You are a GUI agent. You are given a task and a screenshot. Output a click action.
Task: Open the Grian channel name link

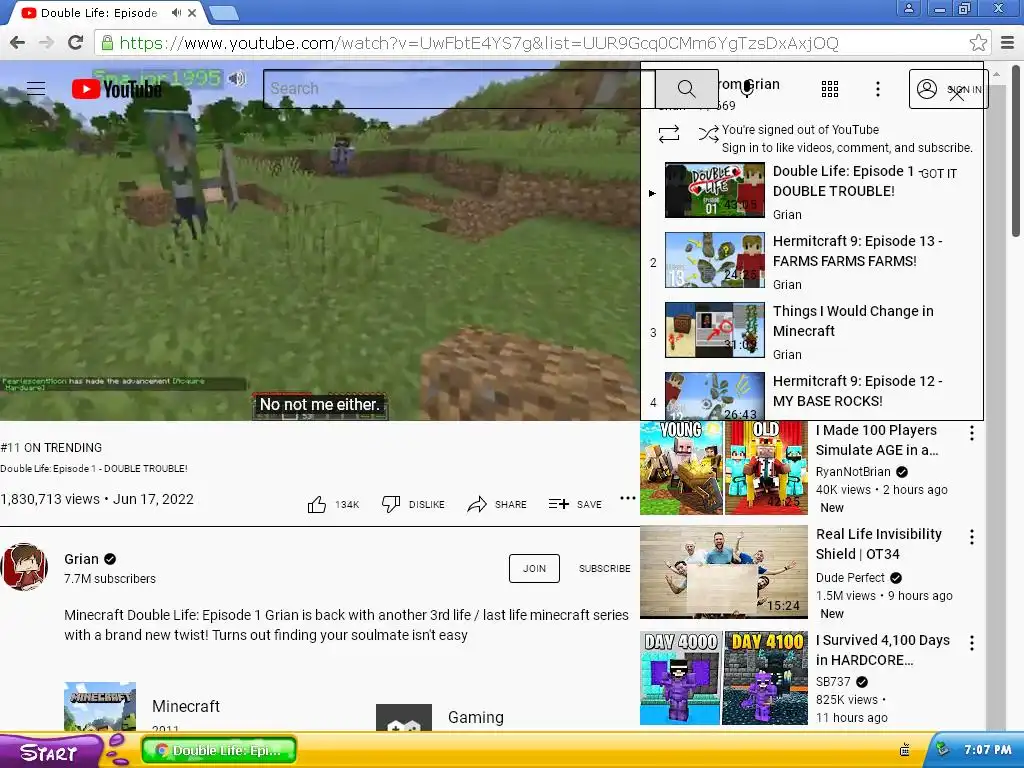(x=81, y=559)
